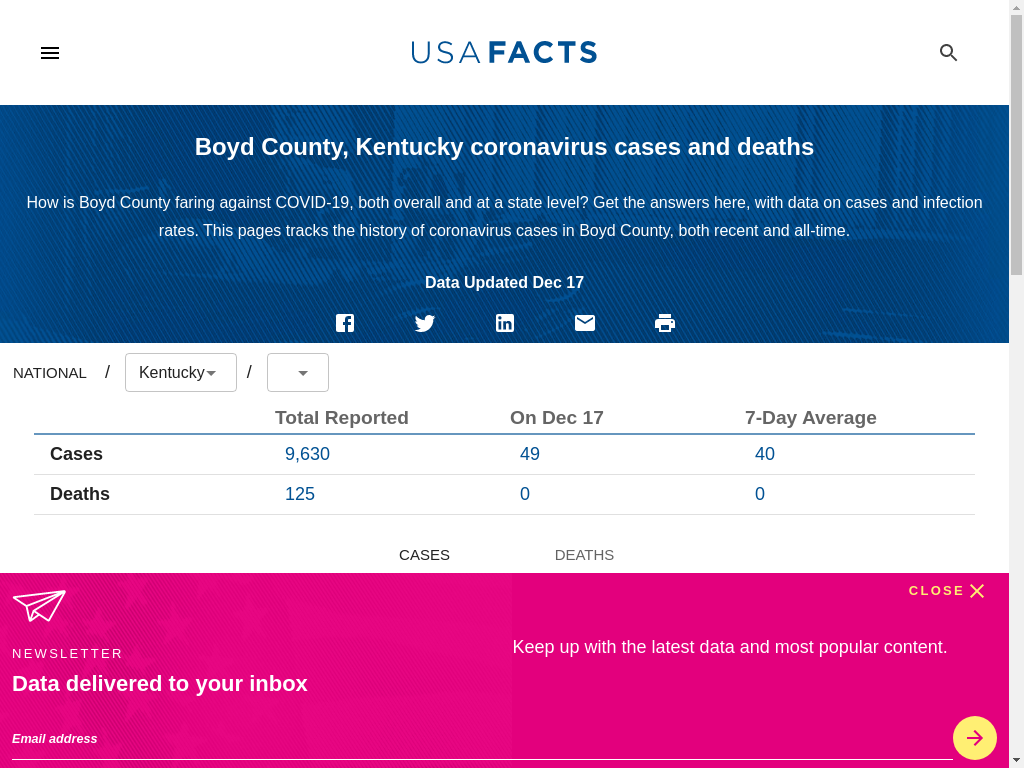This screenshot has height=768, width=1024.
Task: Switch to the CASES tab
Action: tap(424, 555)
